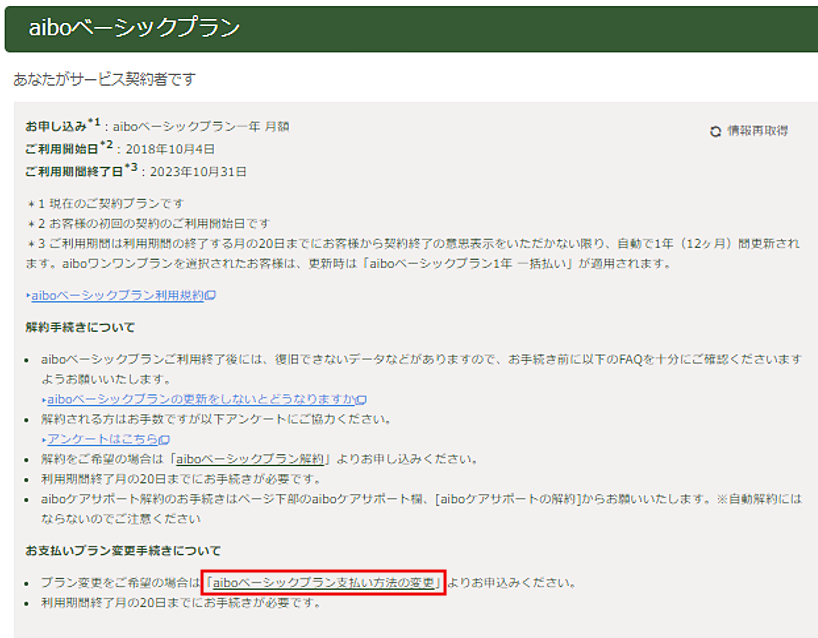Open the aiboベーシックプラン利用規約 link
818x638 pixels.
click(117, 295)
